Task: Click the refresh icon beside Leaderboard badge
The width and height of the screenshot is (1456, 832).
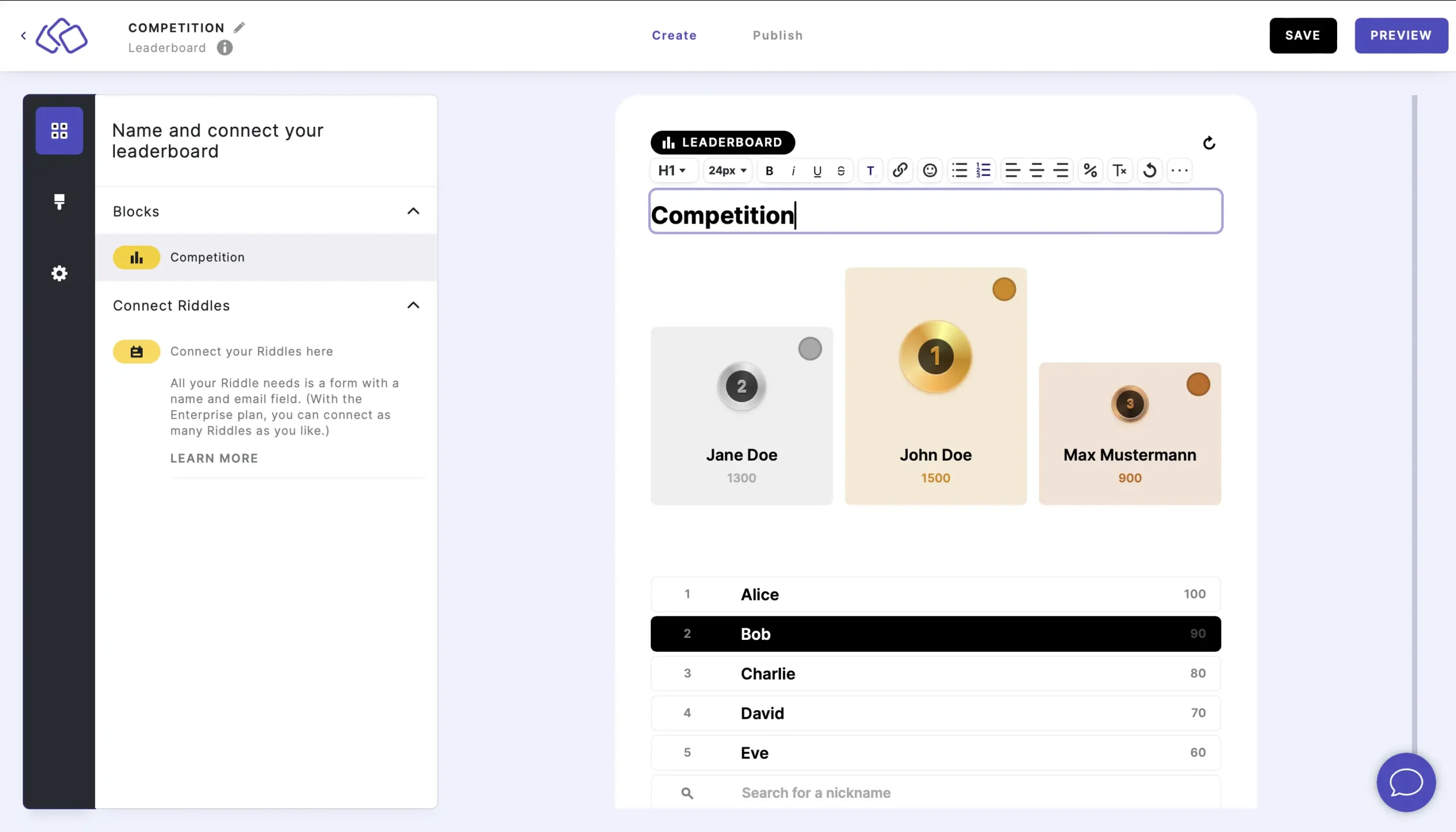Action: pos(1209,143)
